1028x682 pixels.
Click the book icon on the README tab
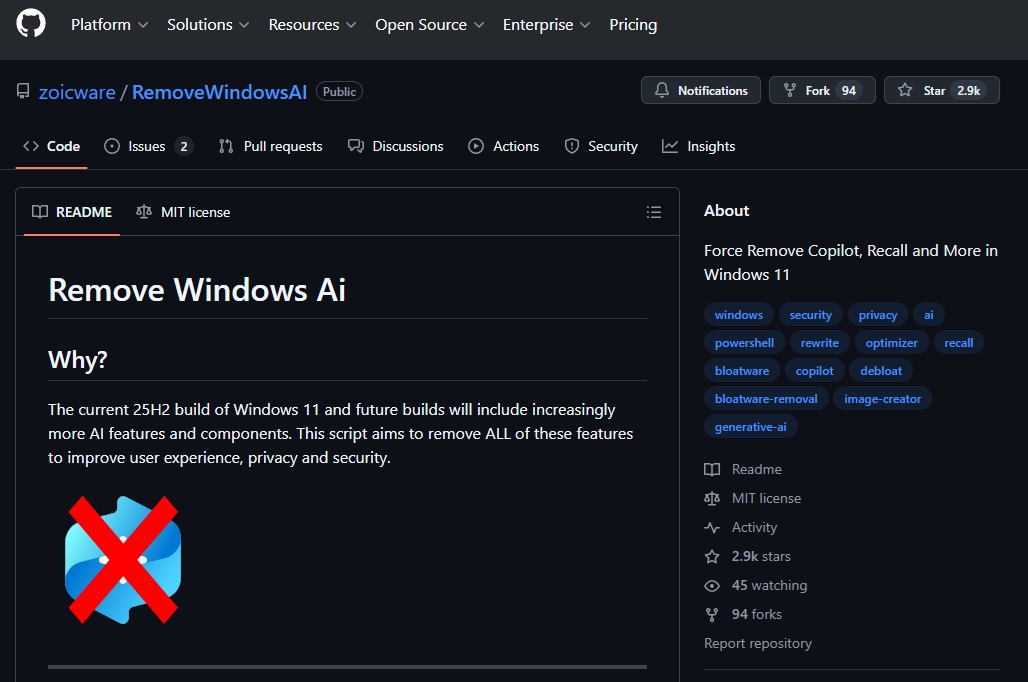40,212
